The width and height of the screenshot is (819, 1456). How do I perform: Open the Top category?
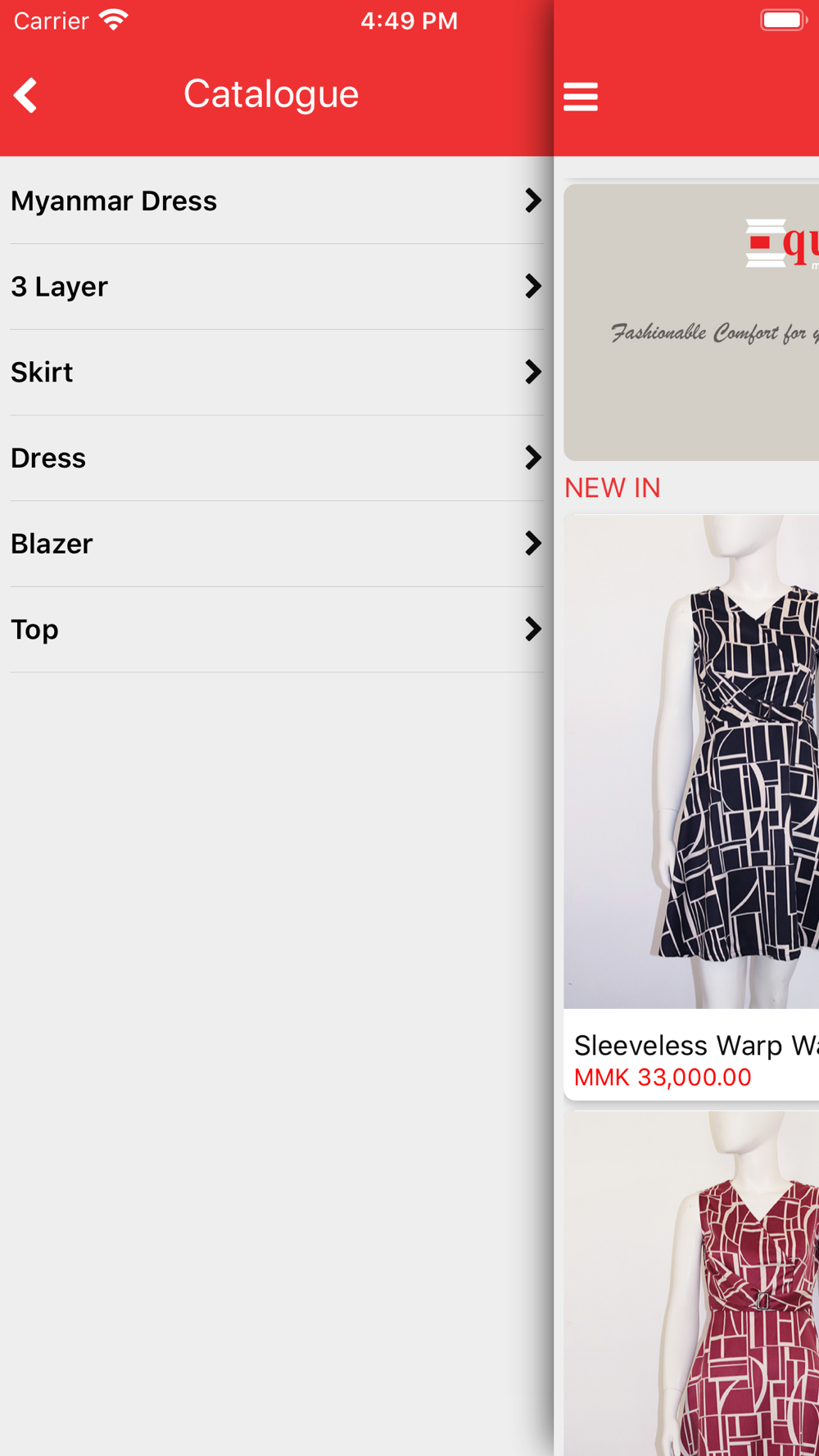277,630
